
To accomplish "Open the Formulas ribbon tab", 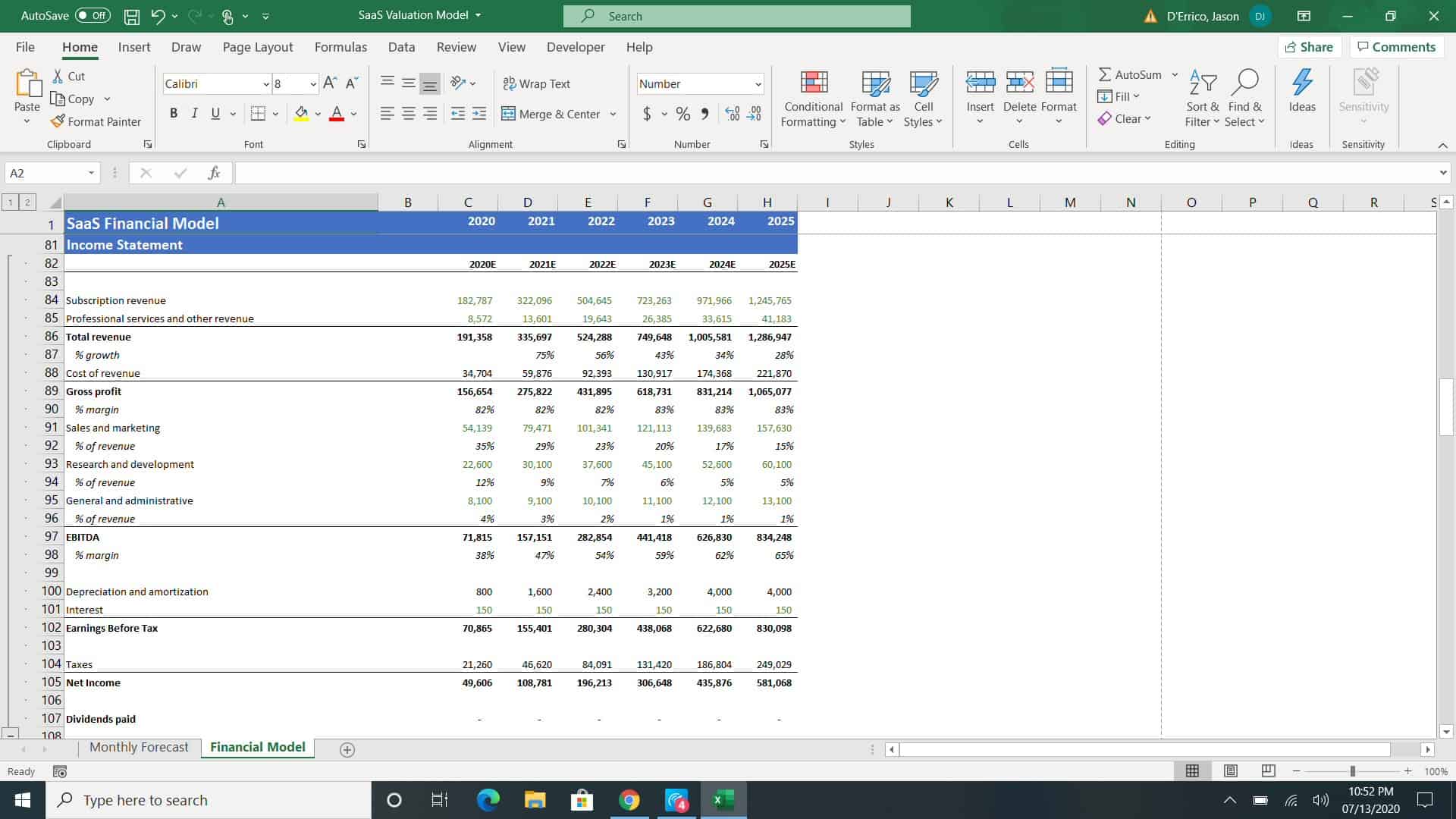I will [x=340, y=47].
